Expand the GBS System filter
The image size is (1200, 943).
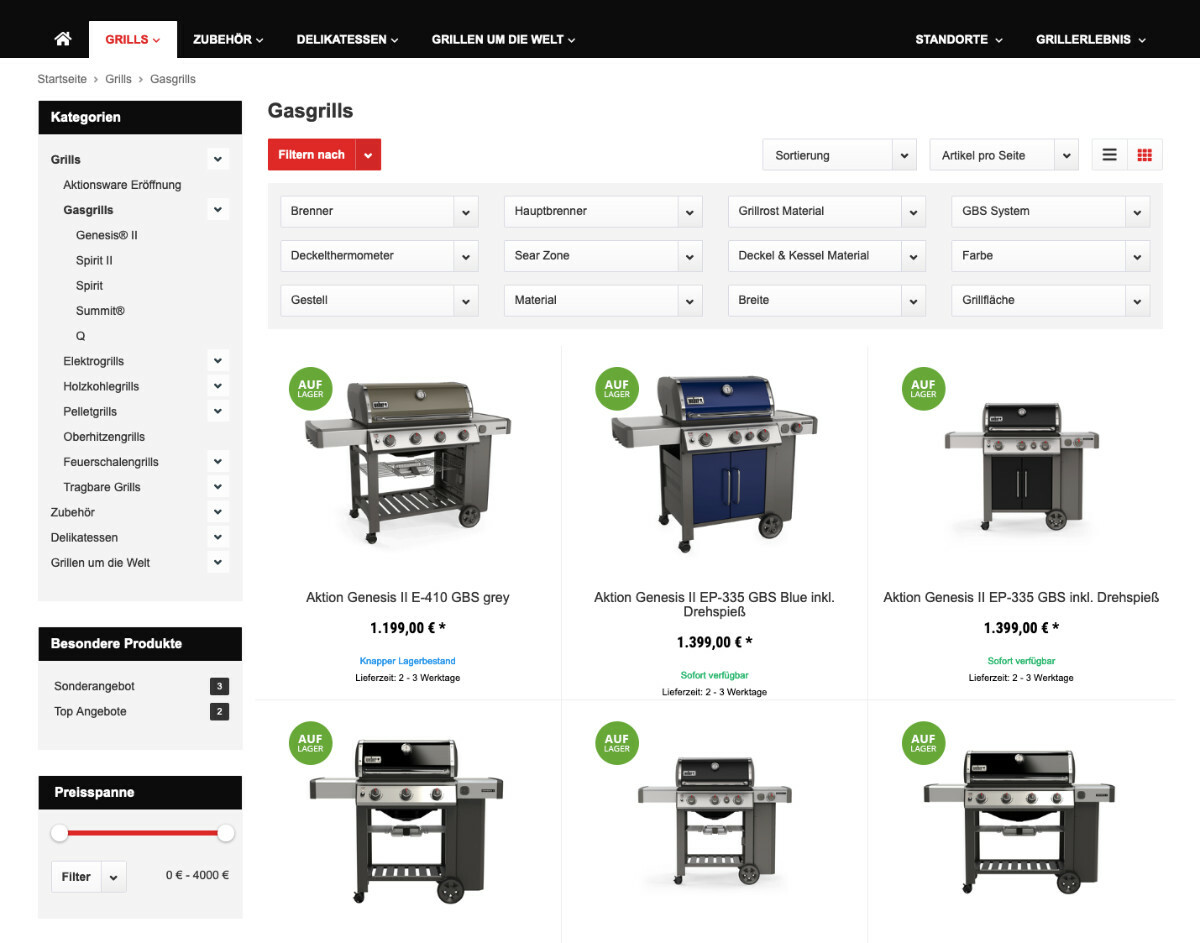(1050, 211)
